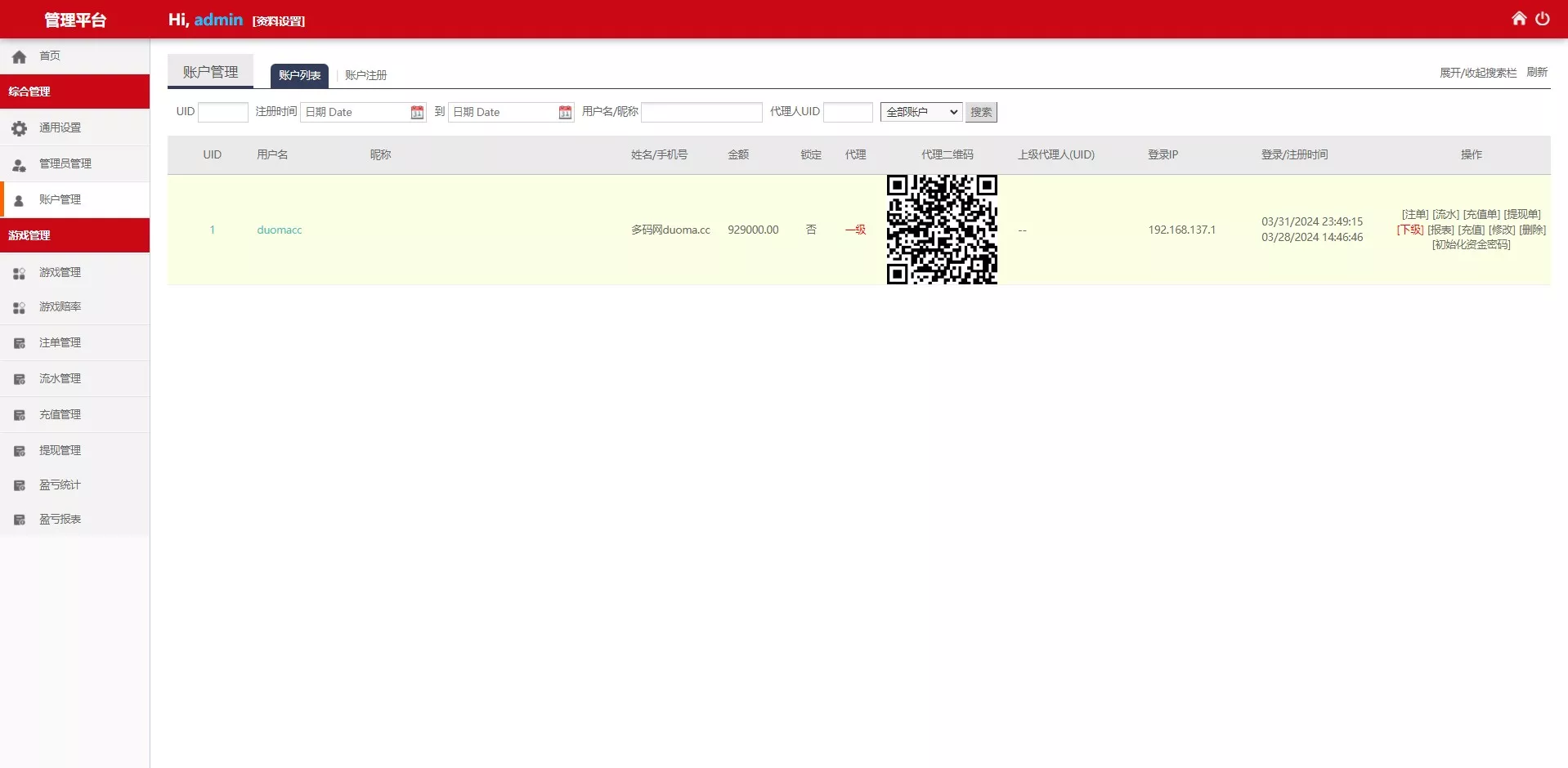Select the 账户管理 person icon

coord(18,199)
